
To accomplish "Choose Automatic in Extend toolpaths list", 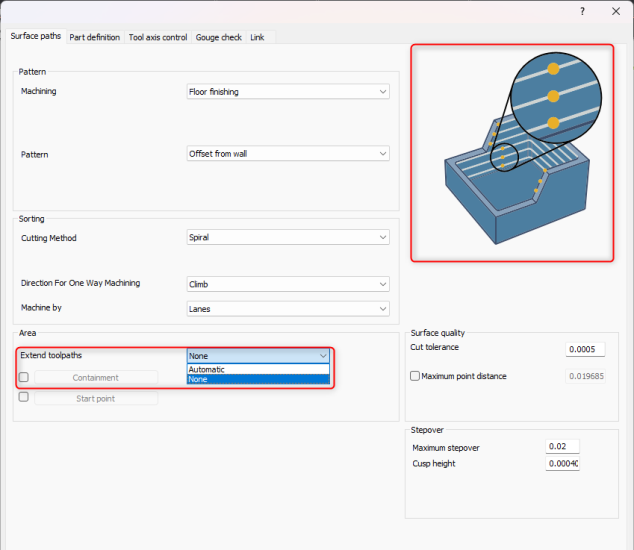I will click(x=257, y=369).
